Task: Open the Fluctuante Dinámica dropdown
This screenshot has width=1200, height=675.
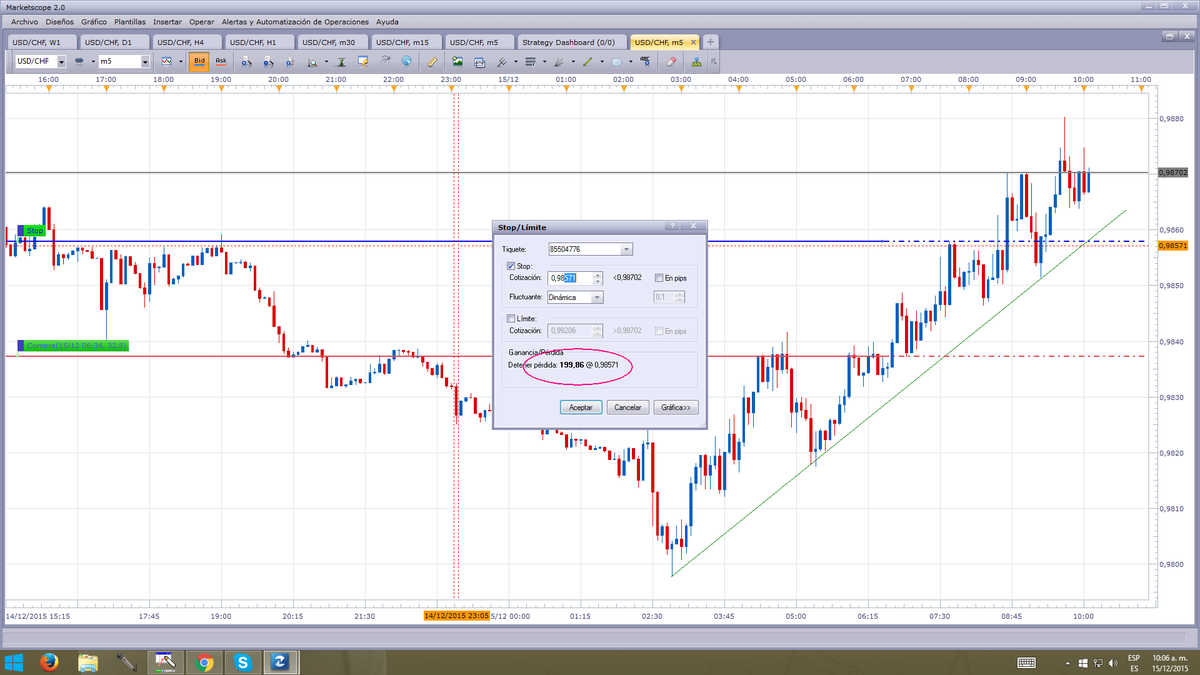Action: (x=598, y=297)
